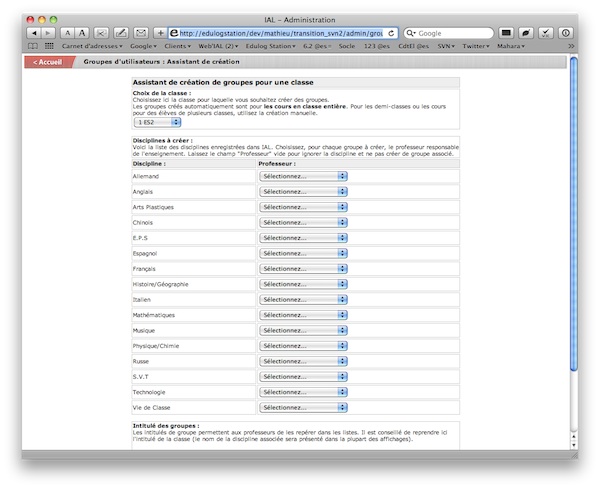Image resolution: width=600 pixels, height=489 pixels.
Task: Show Top Sites grid icon
Action: click(49, 46)
